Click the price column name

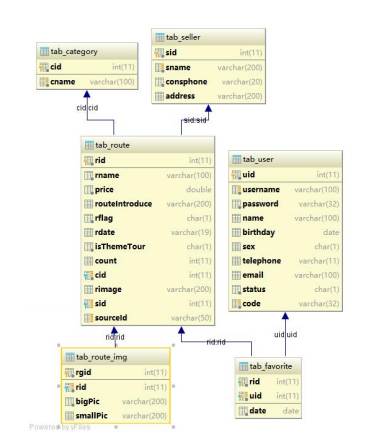(104, 190)
